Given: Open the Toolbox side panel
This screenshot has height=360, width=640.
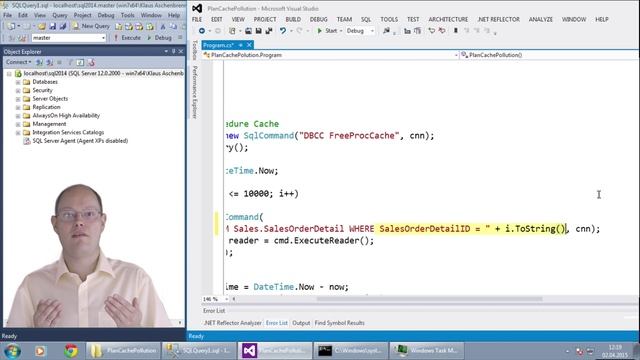Looking at the screenshot, I should pos(195,50).
